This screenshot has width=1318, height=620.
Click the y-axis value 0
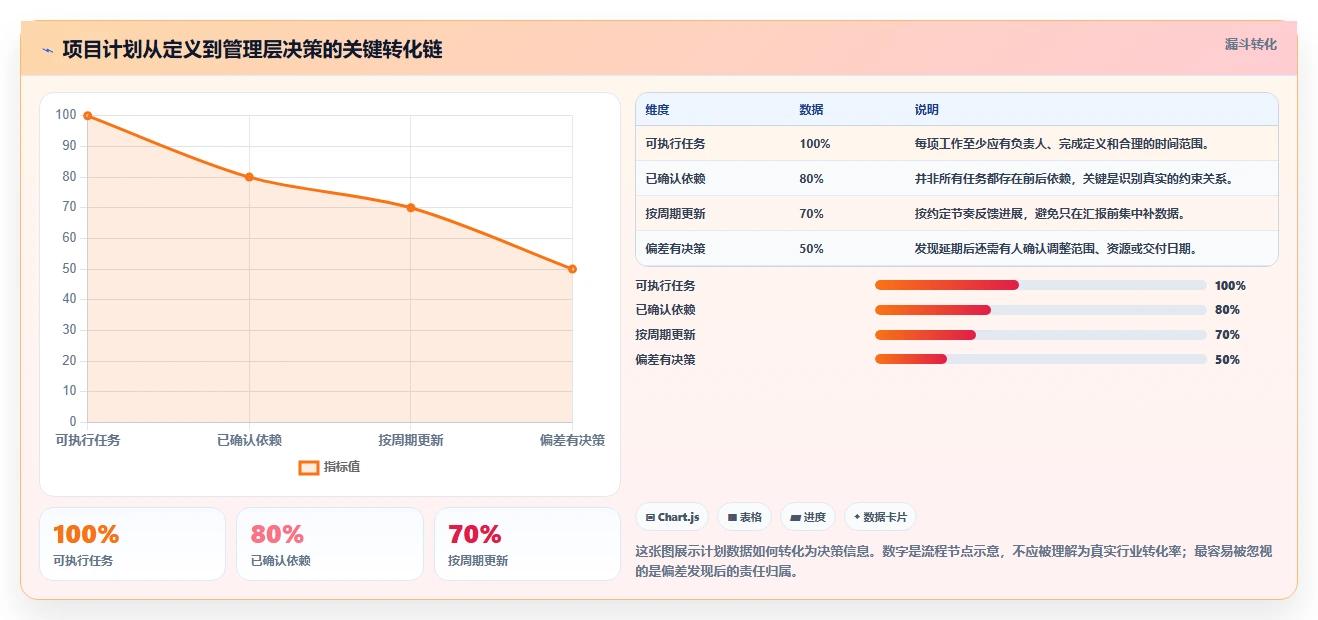pyautogui.click(x=73, y=421)
